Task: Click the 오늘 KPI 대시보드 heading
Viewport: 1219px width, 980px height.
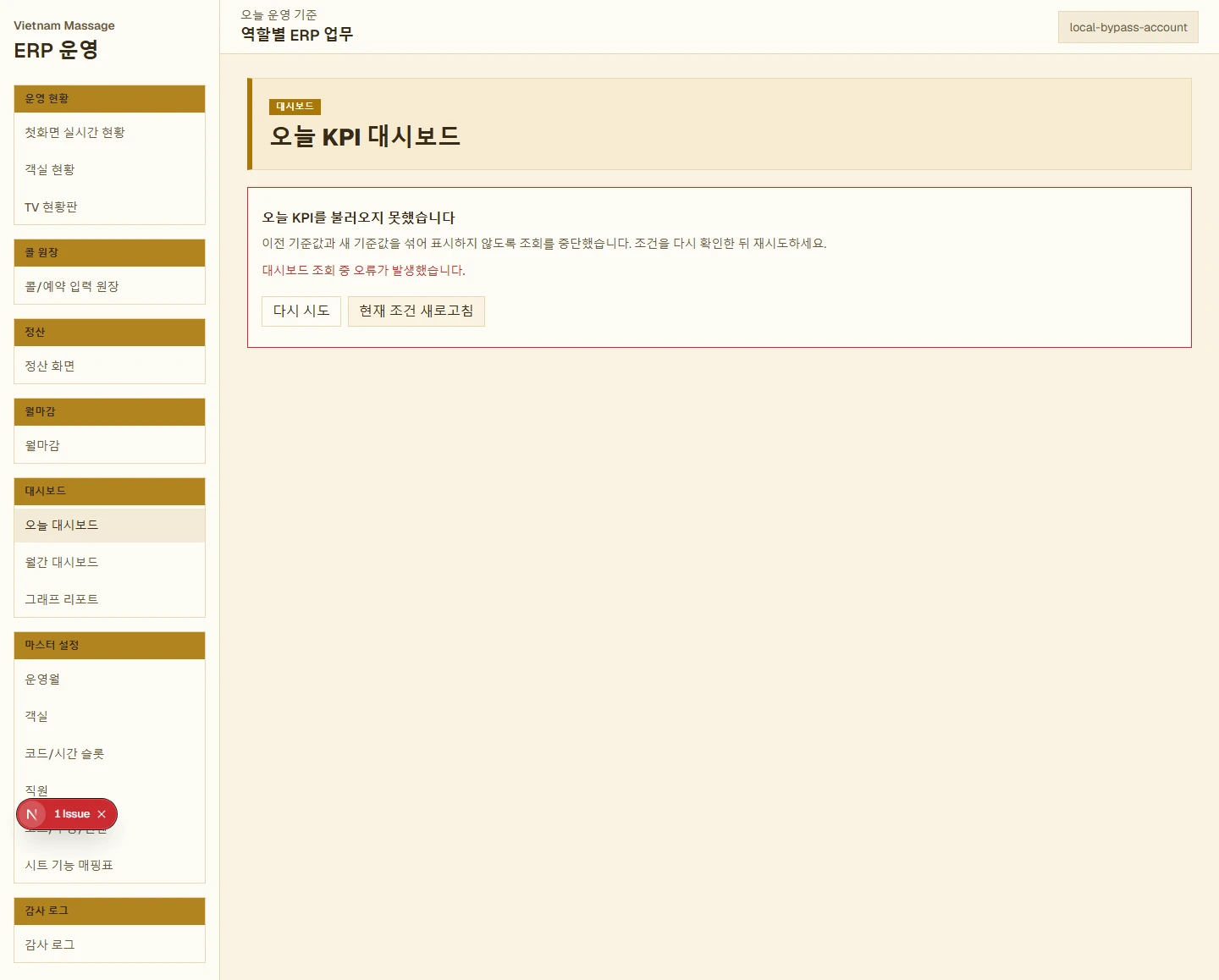Action: pyautogui.click(x=365, y=136)
